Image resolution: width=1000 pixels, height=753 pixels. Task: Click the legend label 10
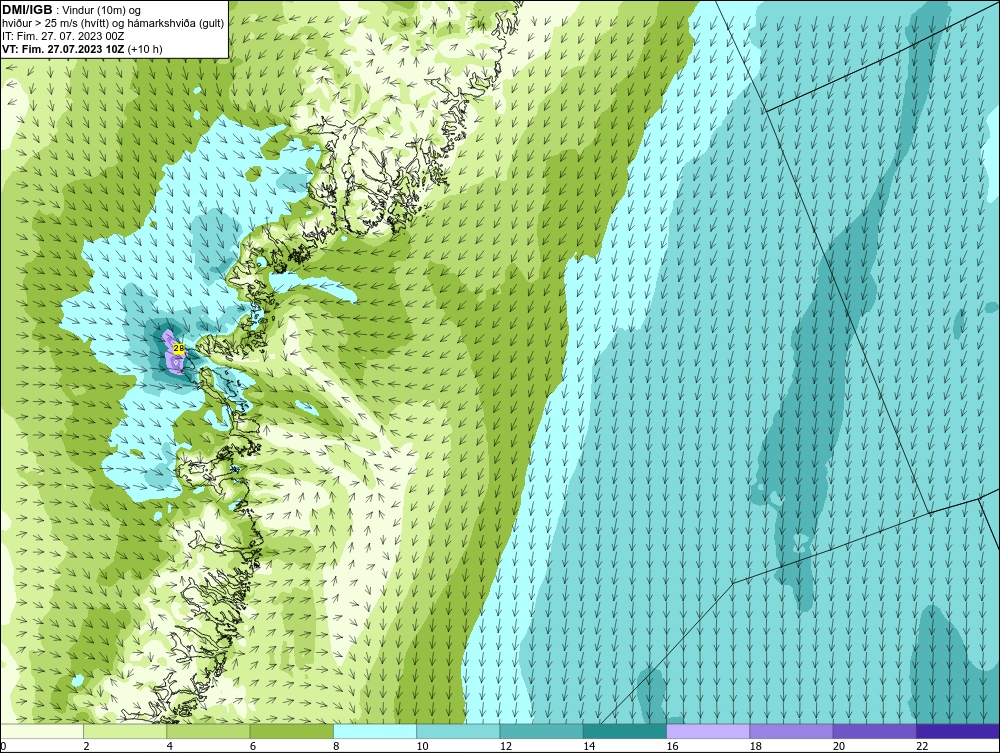(x=422, y=746)
